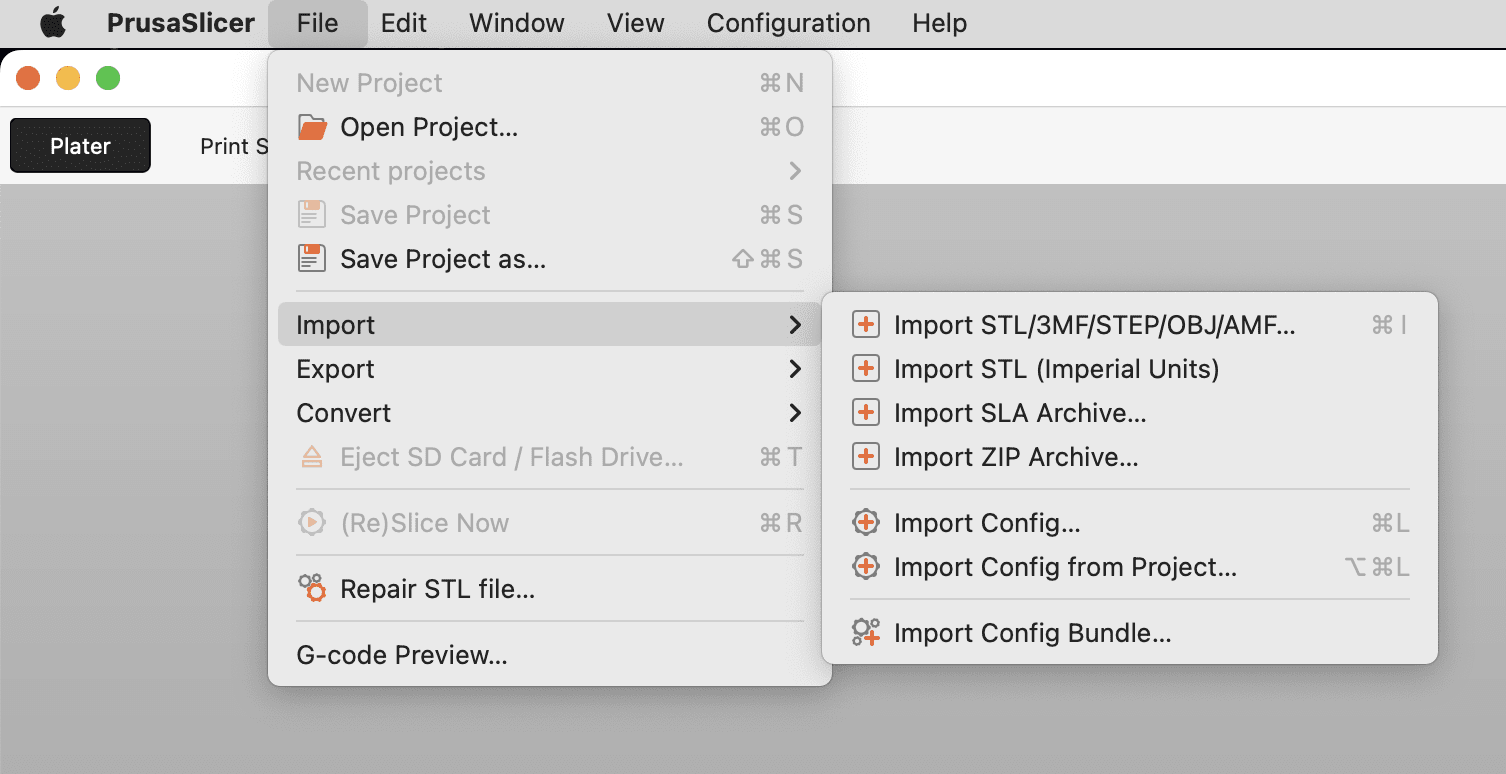Image resolution: width=1506 pixels, height=774 pixels.
Task: Open the Configuration menu
Action: coord(788,23)
